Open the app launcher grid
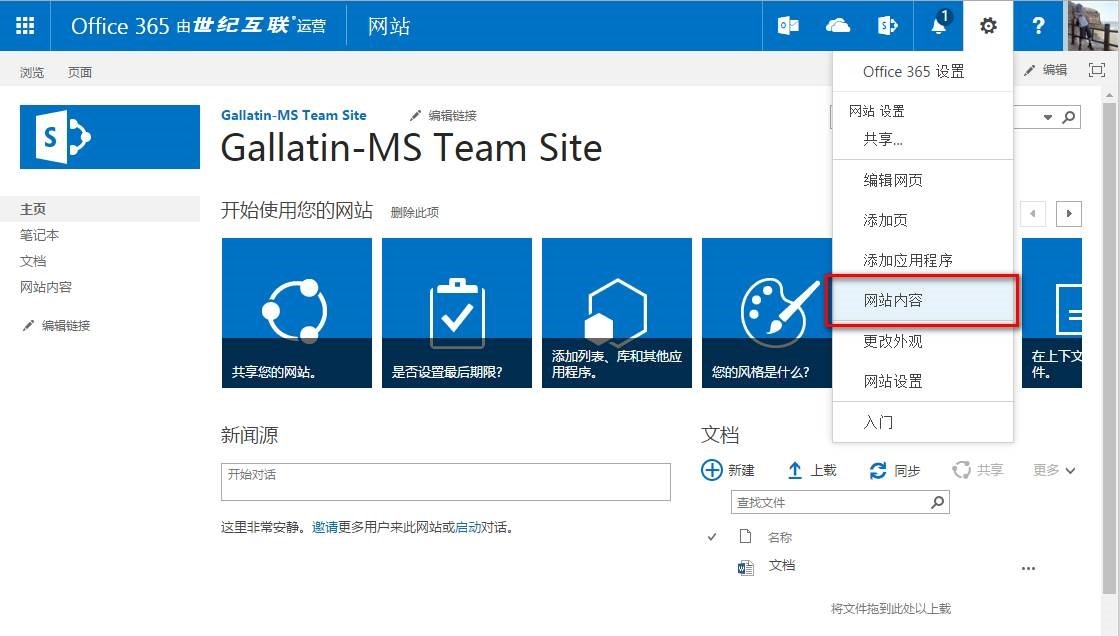The width and height of the screenshot is (1119, 636). pos(25,26)
